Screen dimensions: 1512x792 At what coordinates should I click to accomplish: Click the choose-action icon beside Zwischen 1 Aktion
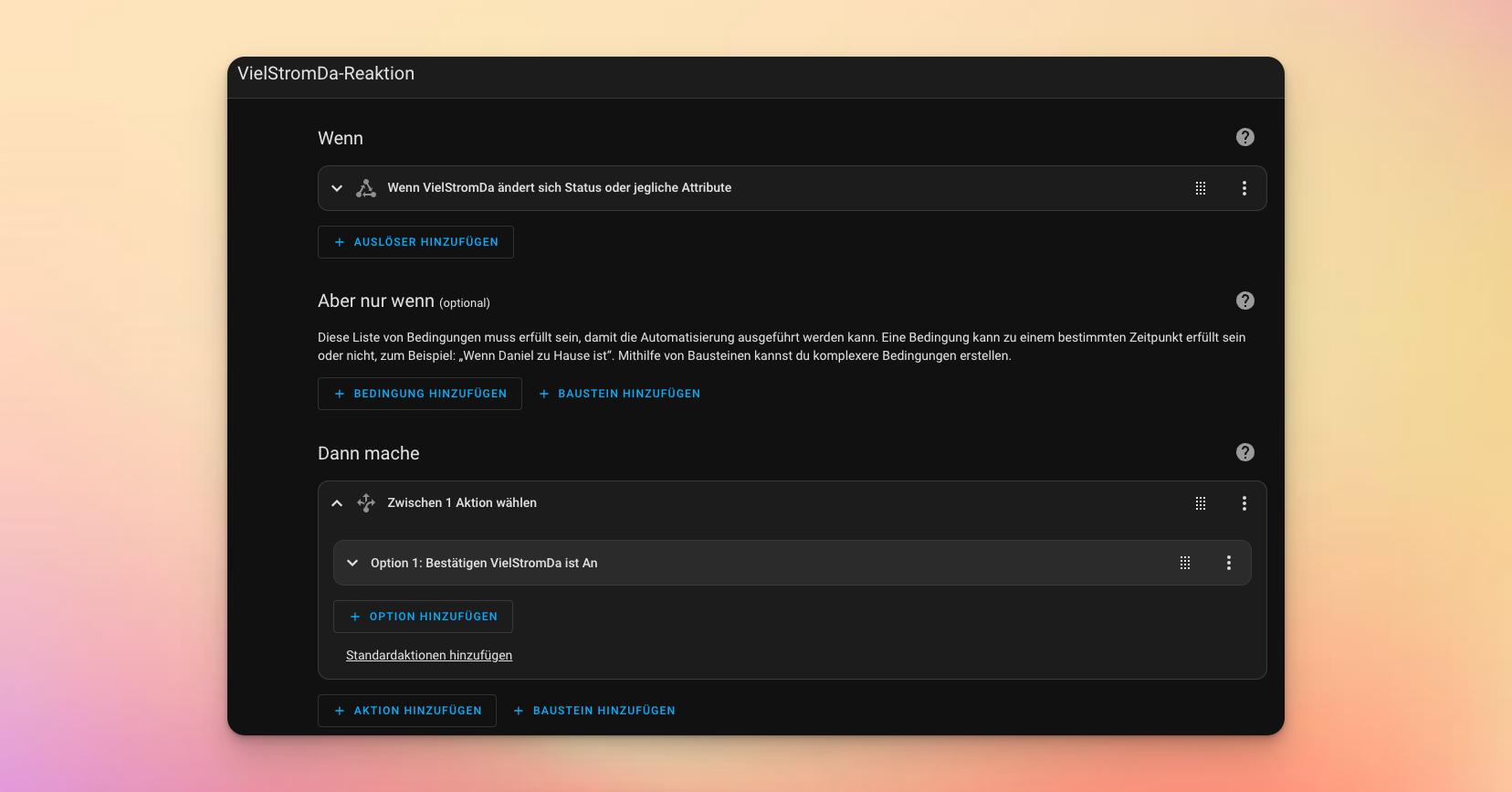click(x=366, y=503)
